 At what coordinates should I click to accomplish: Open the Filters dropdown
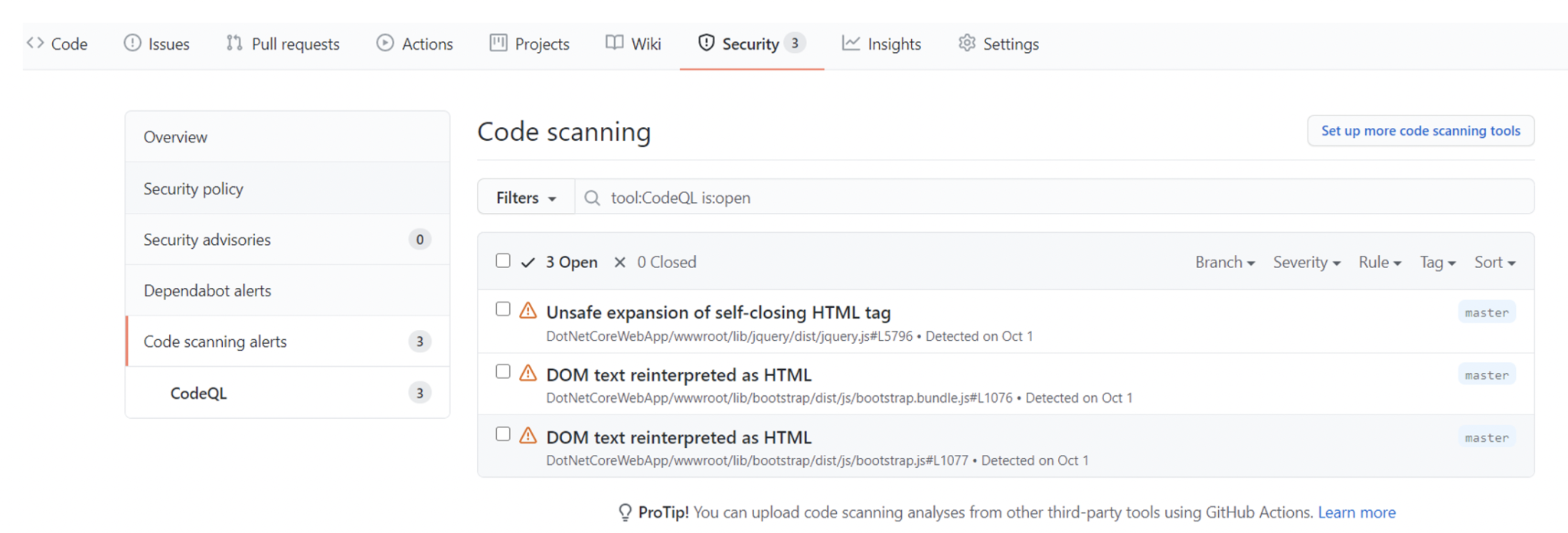(x=526, y=198)
